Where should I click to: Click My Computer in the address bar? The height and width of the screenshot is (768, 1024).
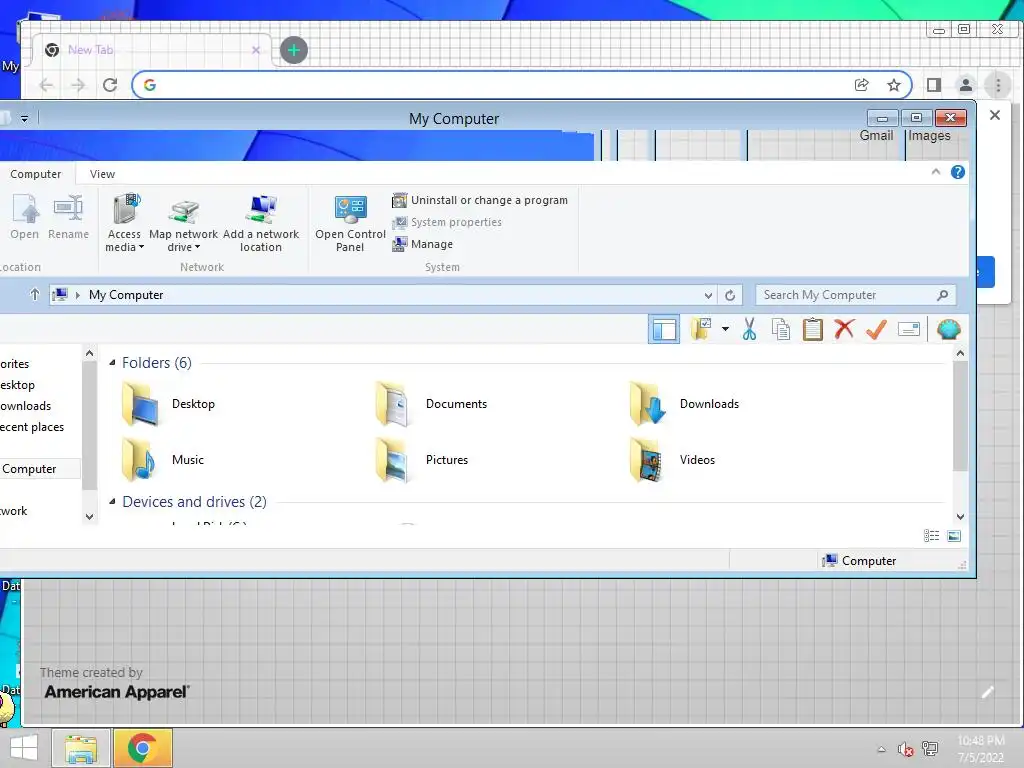[x=126, y=295]
